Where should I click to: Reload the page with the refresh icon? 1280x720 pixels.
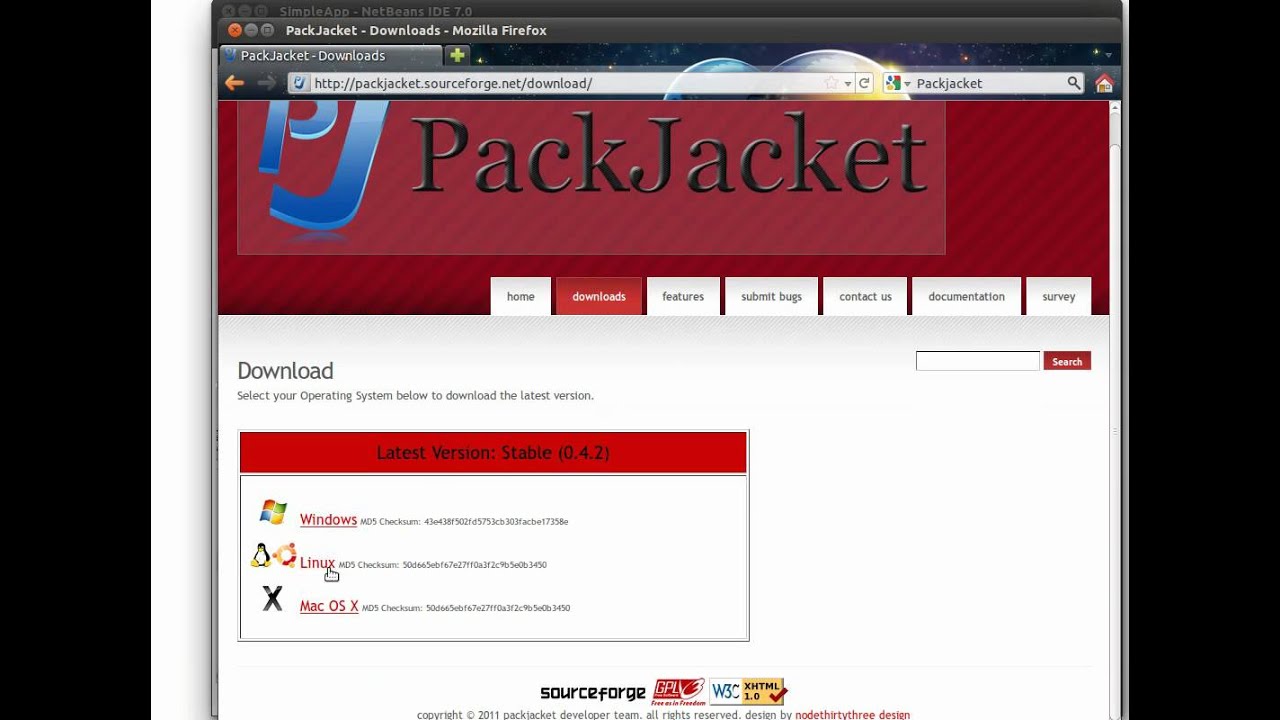864,83
